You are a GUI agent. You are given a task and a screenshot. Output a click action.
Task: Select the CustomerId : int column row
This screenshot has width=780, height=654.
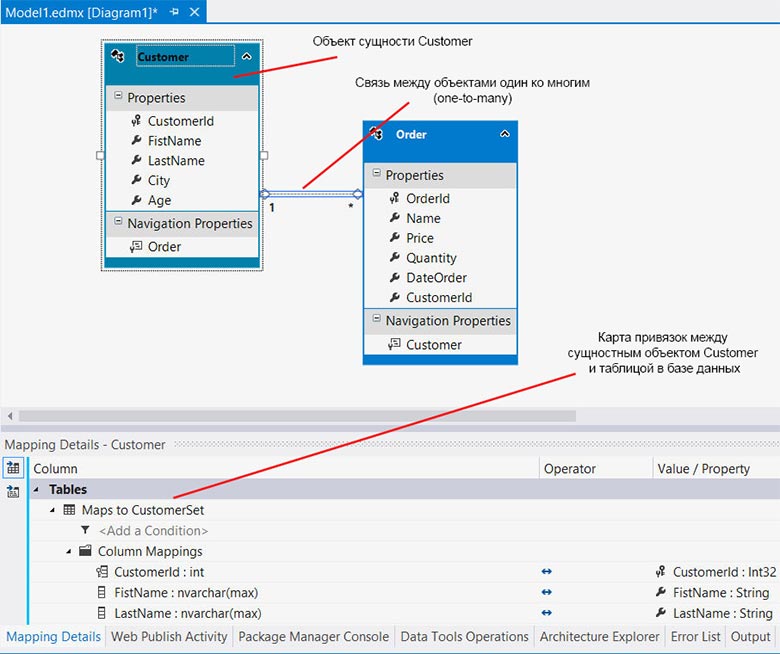pyautogui.click(x=159, y=572)
